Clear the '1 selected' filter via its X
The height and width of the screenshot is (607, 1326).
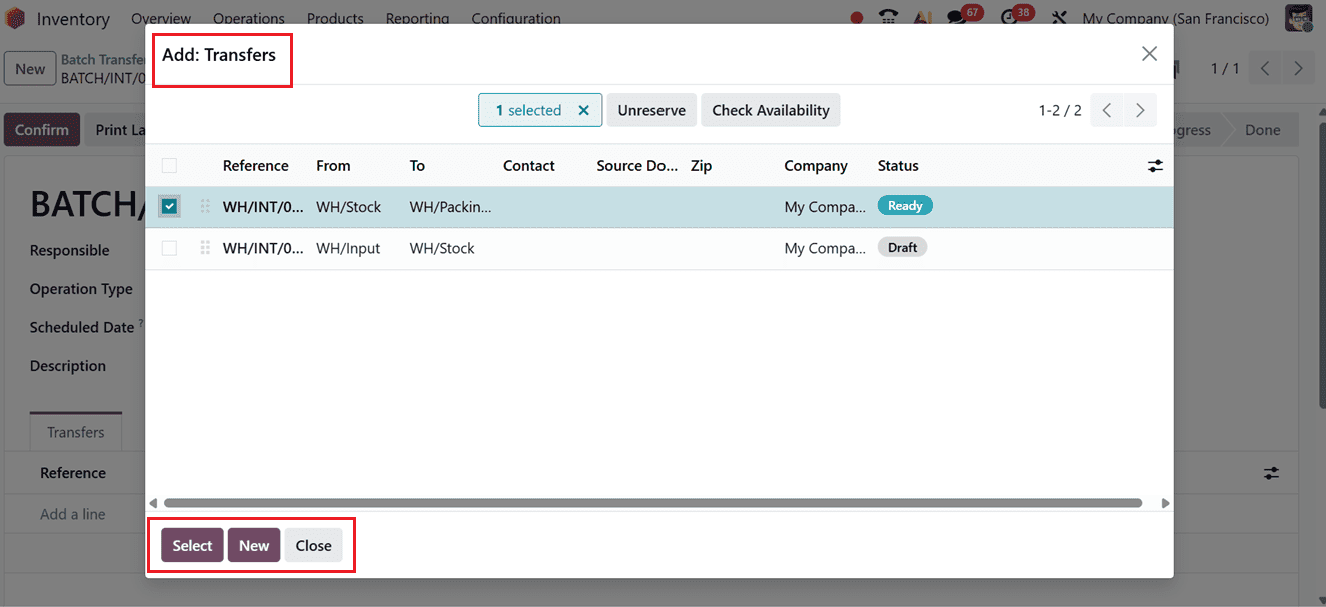pos(584,110)
